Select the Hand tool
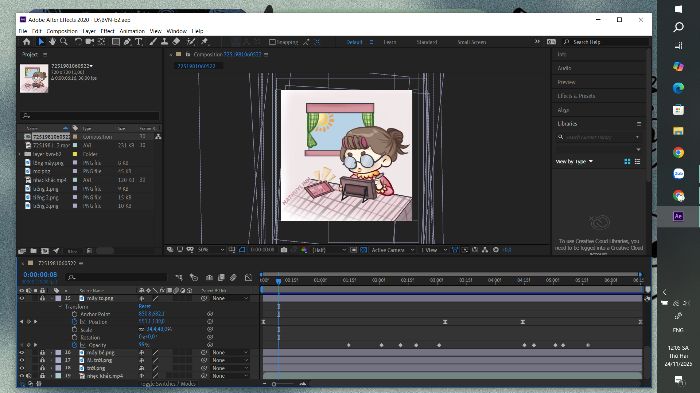This screenshot has width=700, height=393. coord(52,42)
